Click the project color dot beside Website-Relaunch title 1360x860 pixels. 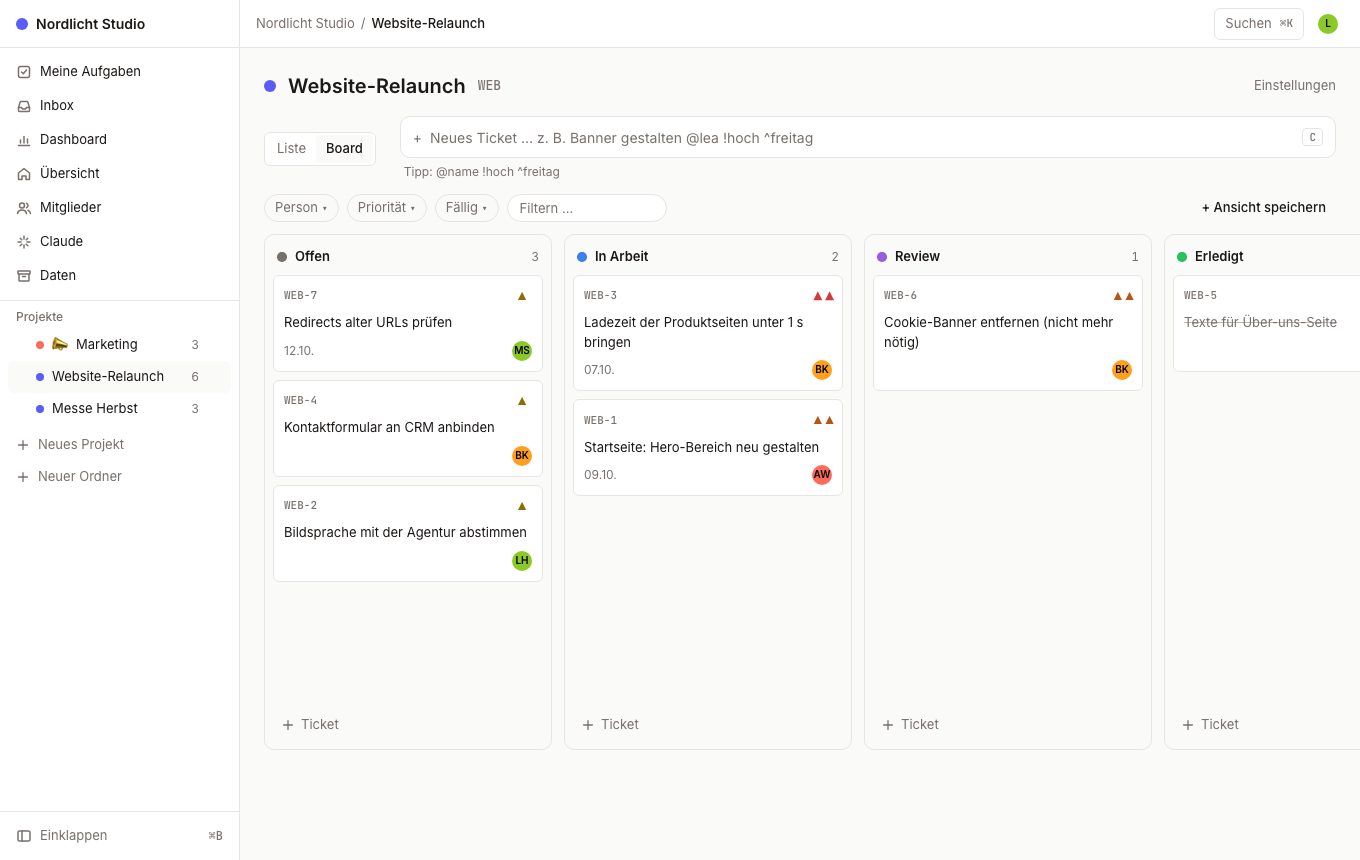click(x=270, y=86)
